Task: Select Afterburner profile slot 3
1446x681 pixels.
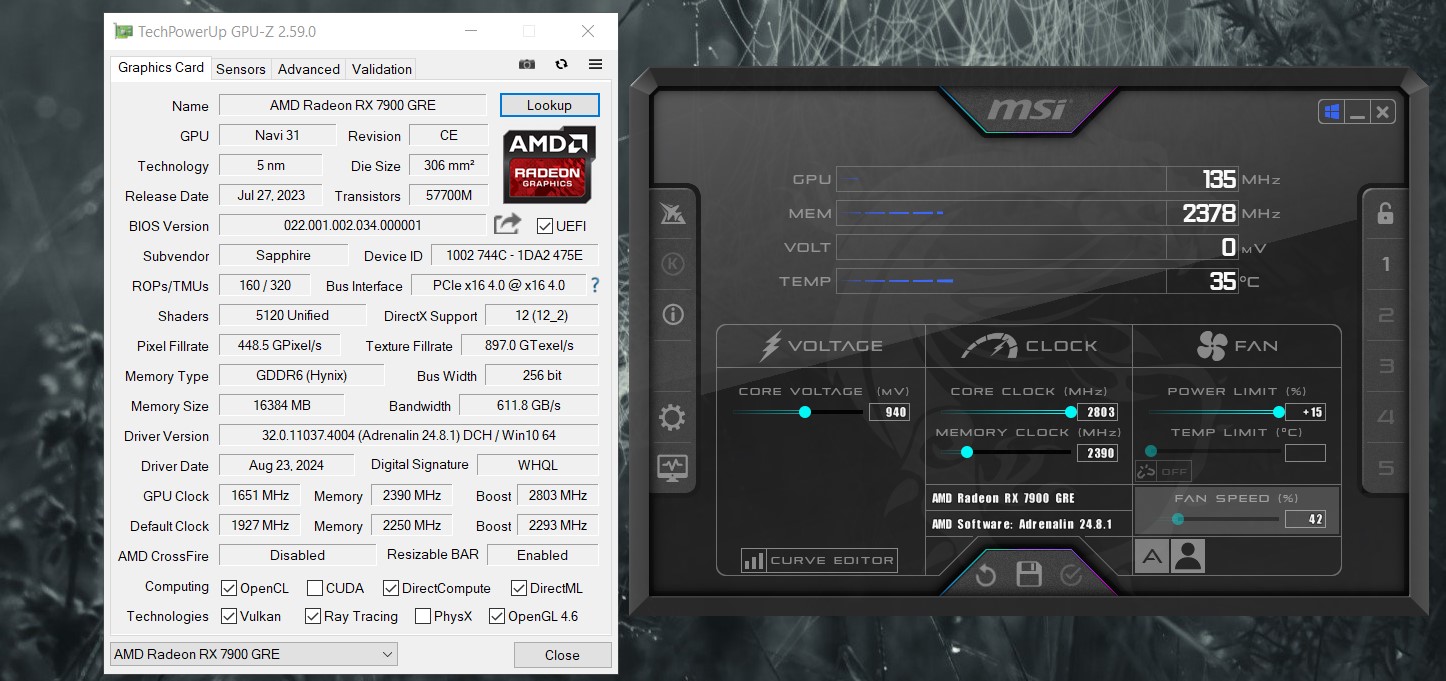Action: pyautogui.click(x=1386, y=366)
